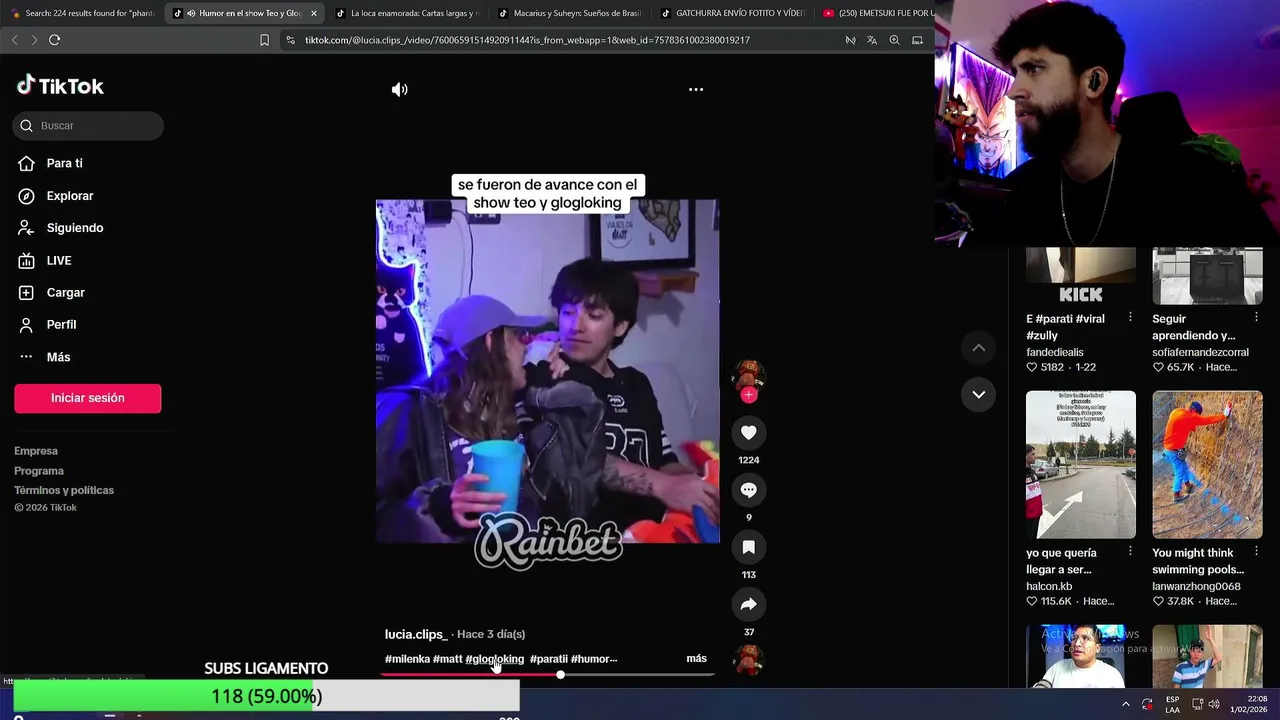
Task: Click the volume icon in system tray
Action: 1214,704
